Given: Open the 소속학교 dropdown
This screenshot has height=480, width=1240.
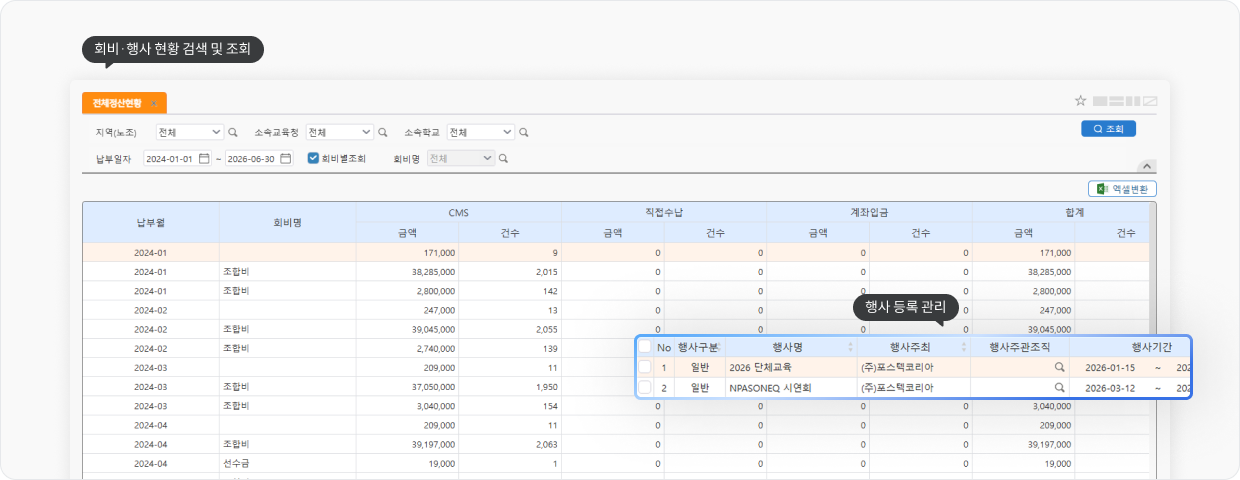Looking at the screenshot, I should click(x=481, y=132).
